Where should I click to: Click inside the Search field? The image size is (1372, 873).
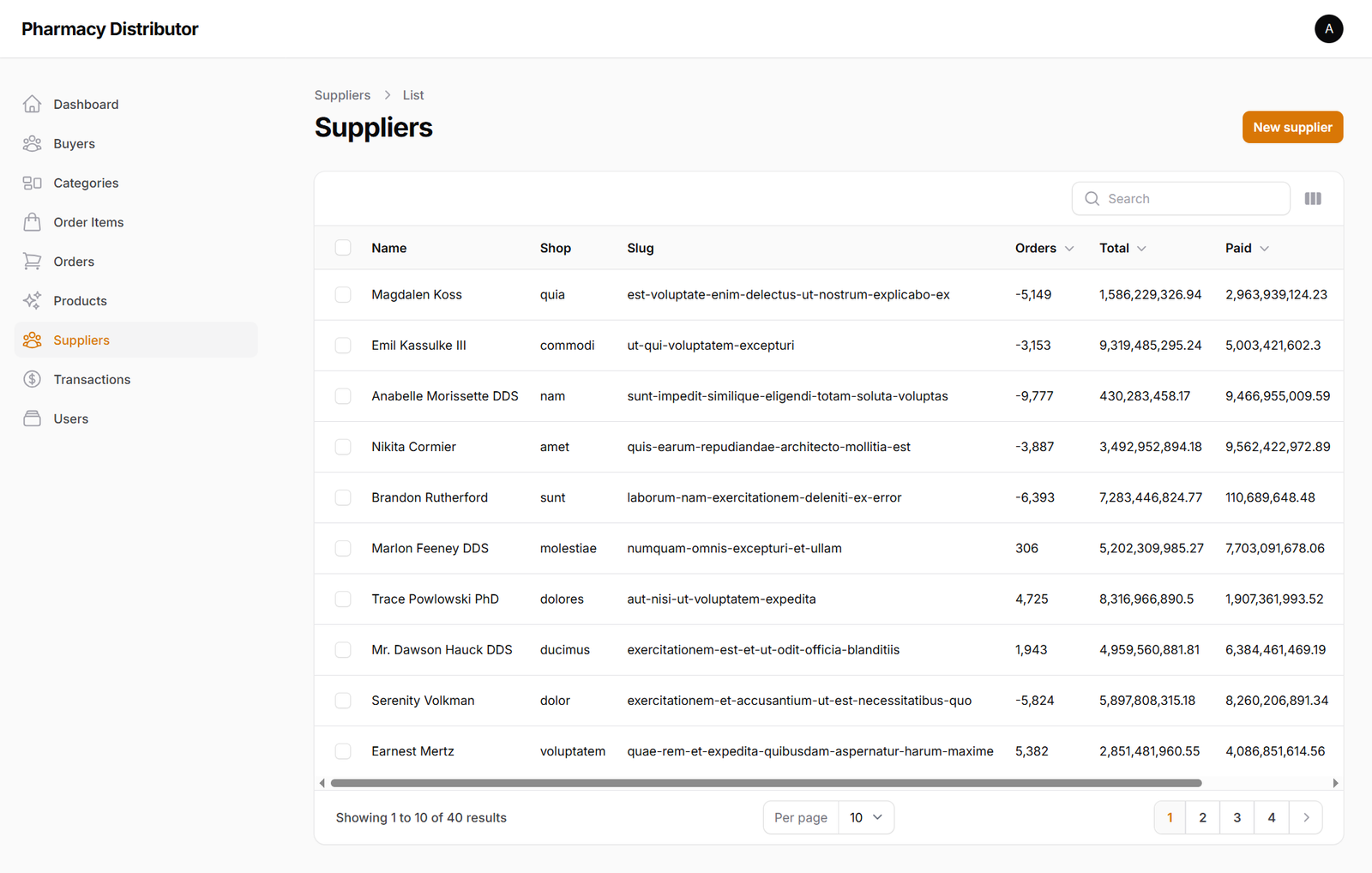tap(1181, 198)
